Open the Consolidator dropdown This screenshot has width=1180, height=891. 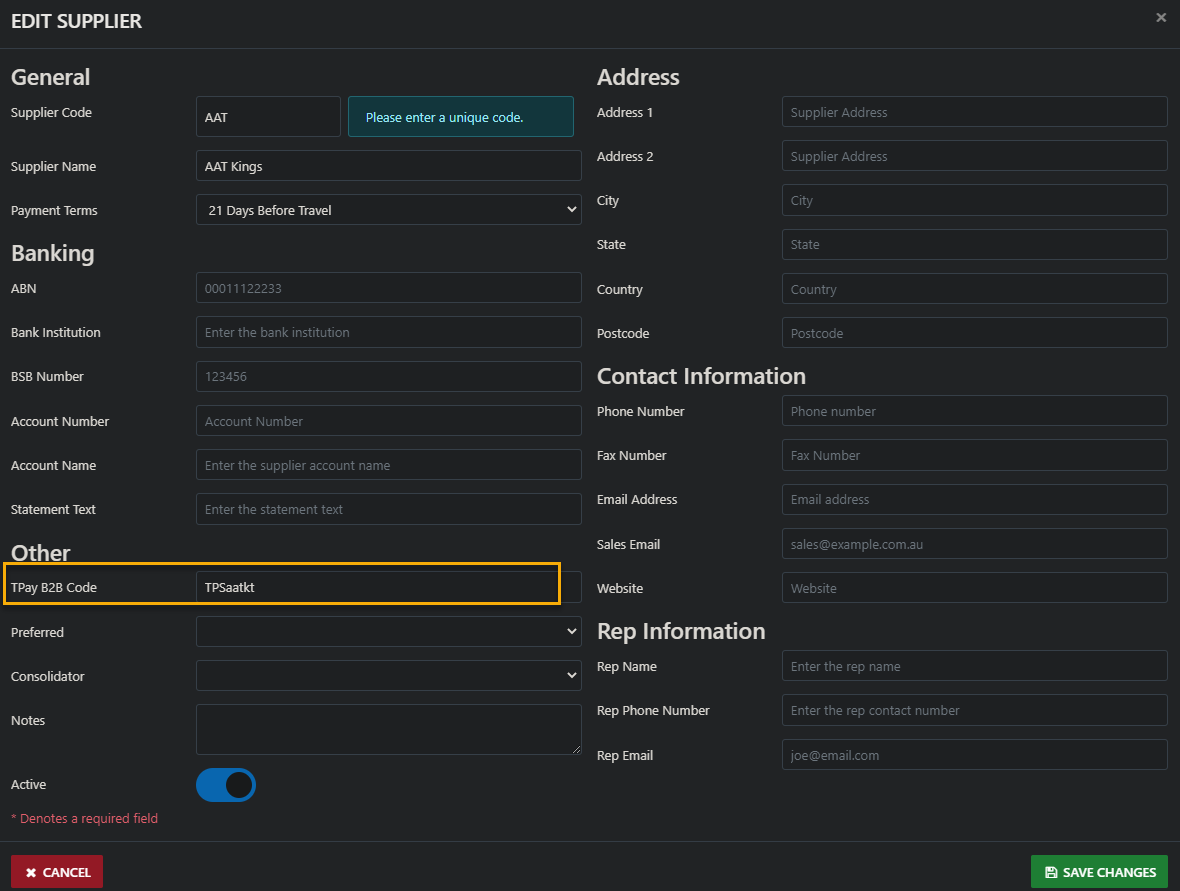point(388,676)
